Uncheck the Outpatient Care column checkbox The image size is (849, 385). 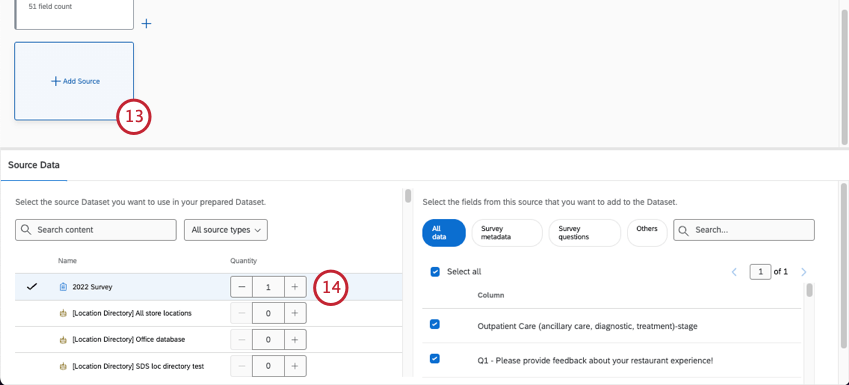coord(435,324)
